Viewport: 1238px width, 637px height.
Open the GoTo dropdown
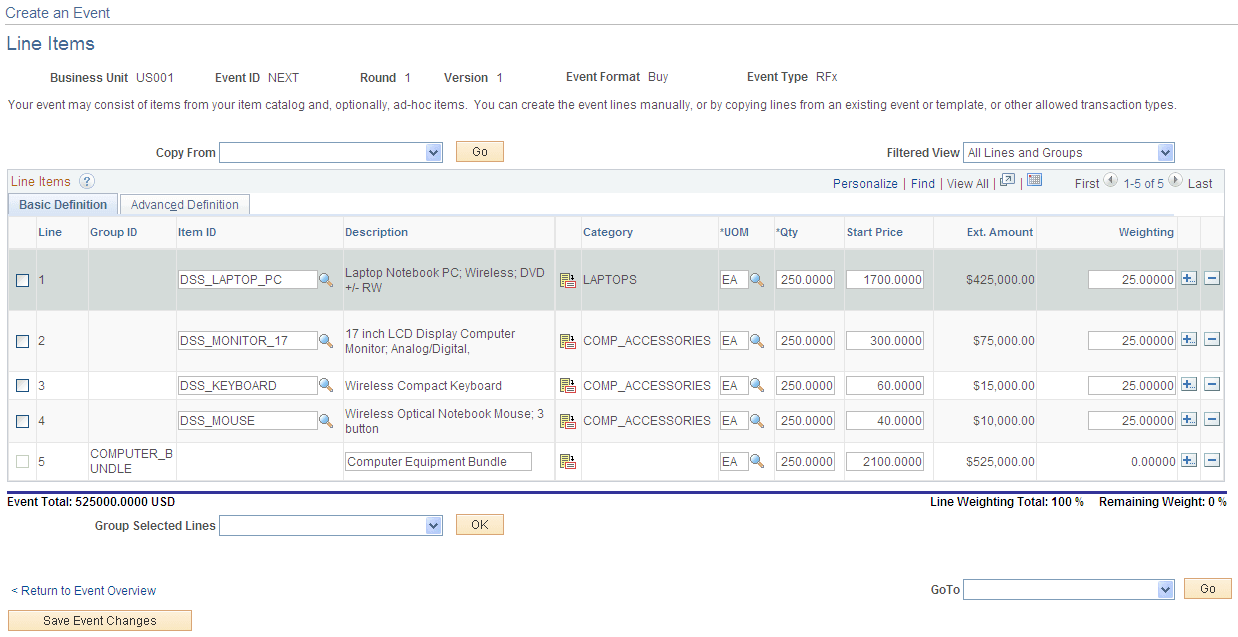click(1165, 589)
